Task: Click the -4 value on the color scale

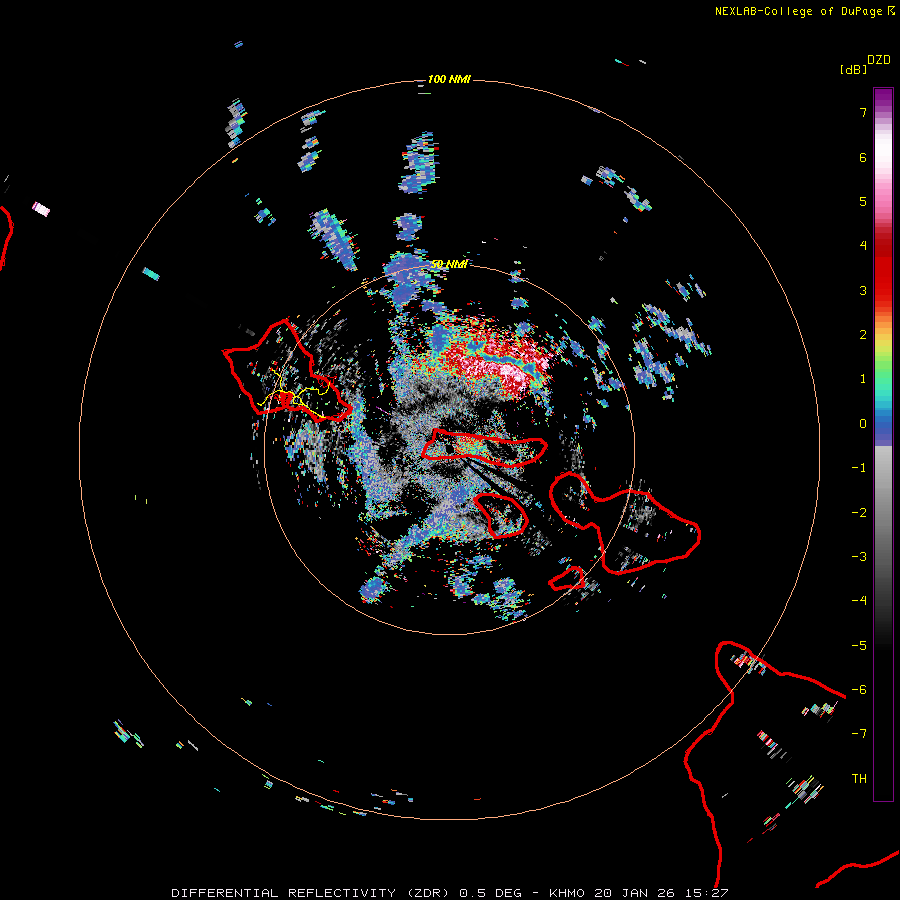Action: (x=859, y=601)
